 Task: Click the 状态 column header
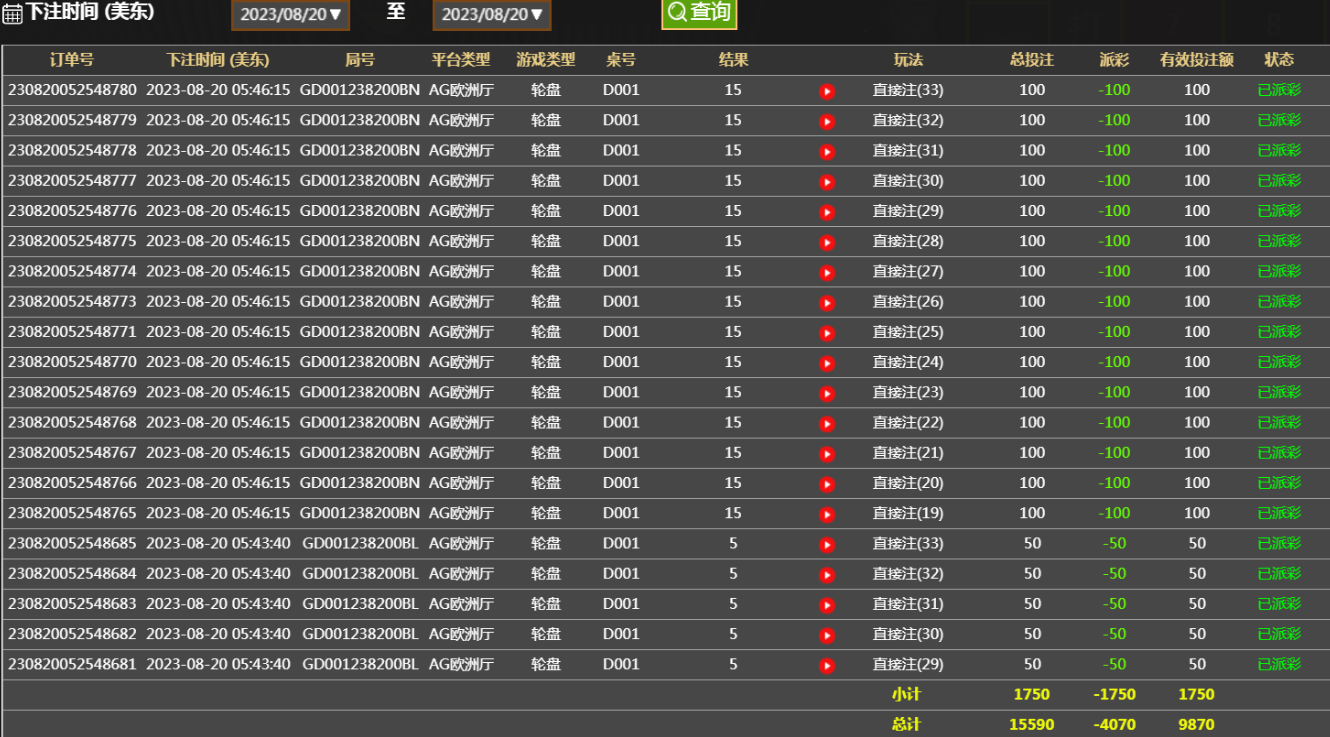click(1279, 60)
